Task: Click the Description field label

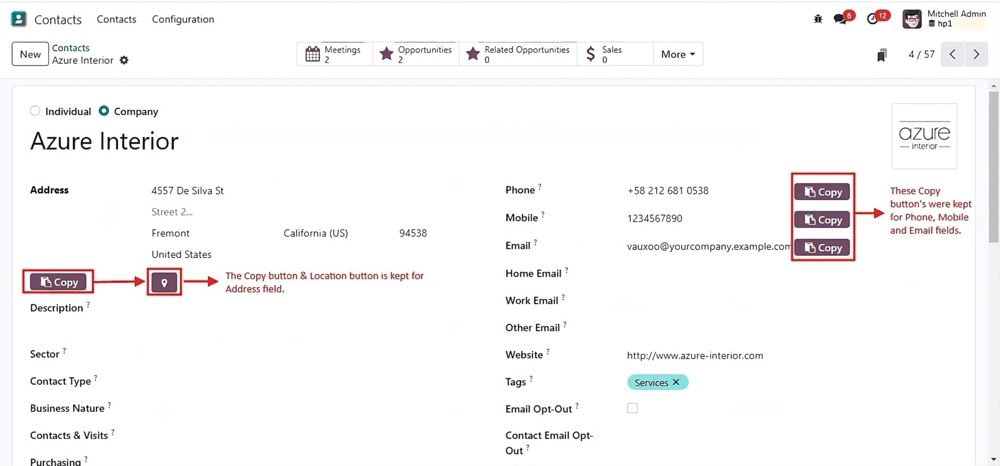Action: pyautogui.click(x=57, y=308)
